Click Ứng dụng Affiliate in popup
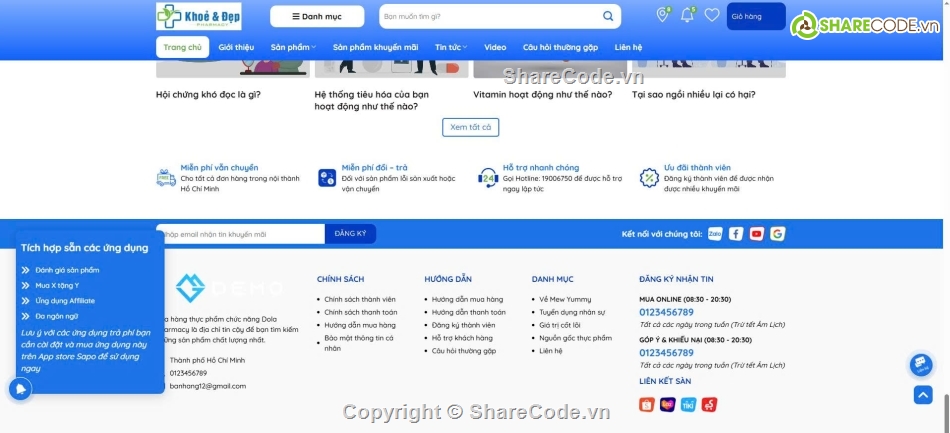Screen dimensions: 950x433 tap(65, 300)
